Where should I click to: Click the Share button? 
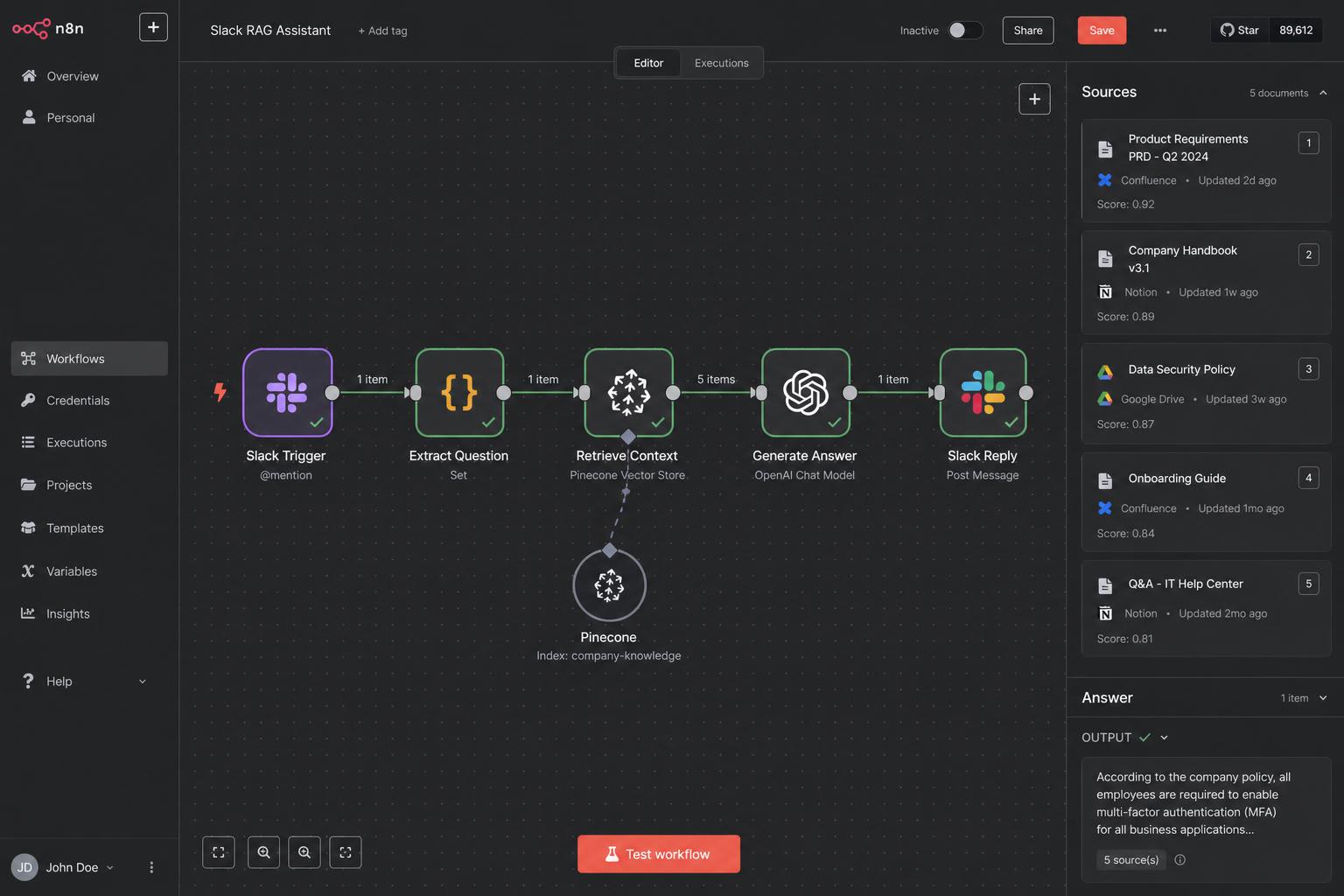point(1028,30)
